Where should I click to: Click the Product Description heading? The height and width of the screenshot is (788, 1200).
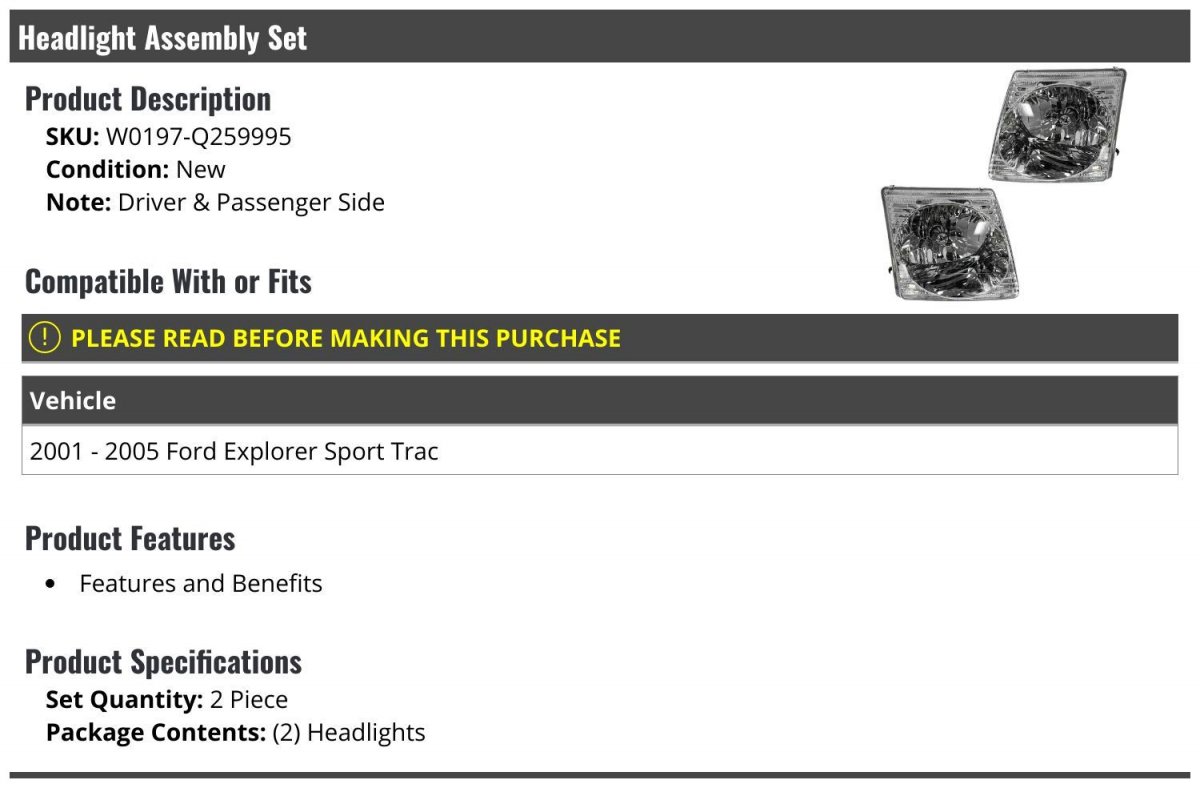click(x=148, y=99)
